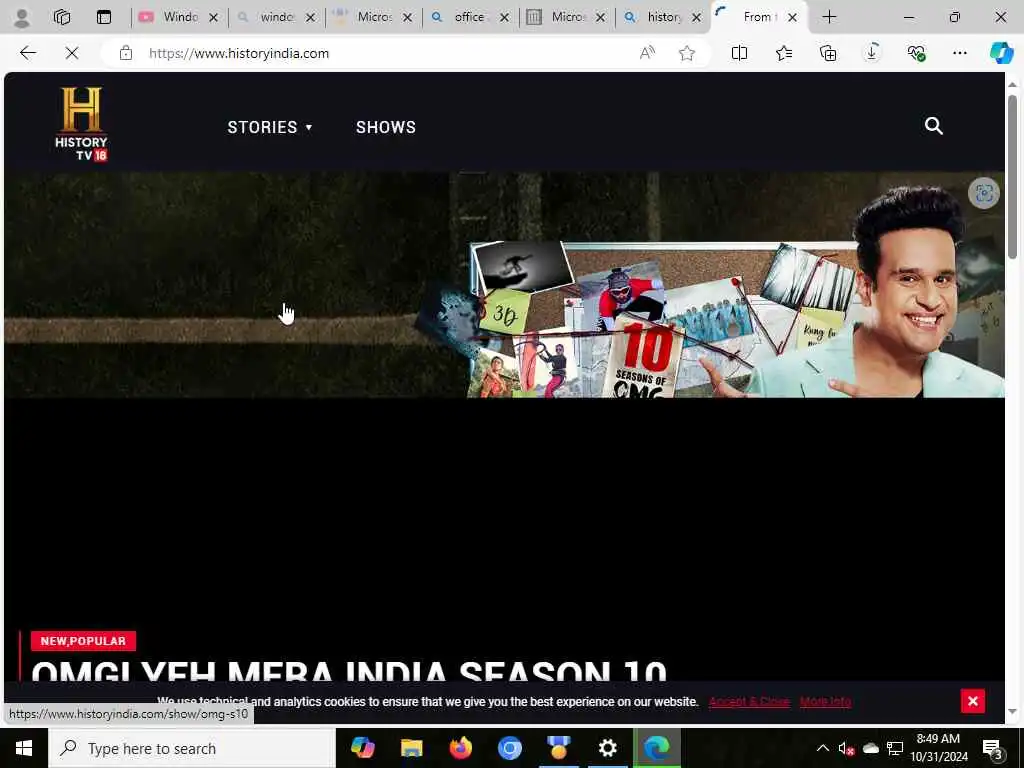Open Split screen icon
Screen dimensions: 1024x768
click(x=739, y=53)
